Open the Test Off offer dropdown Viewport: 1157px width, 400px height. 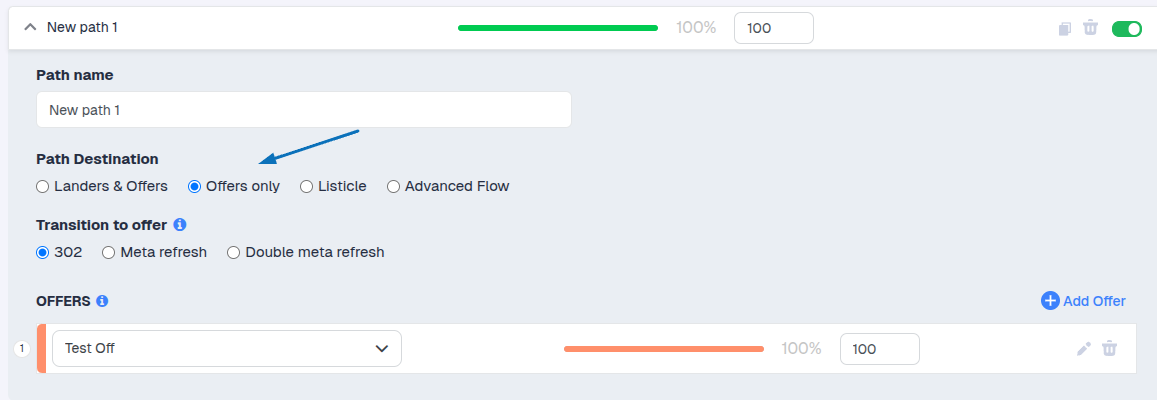(227, 348)
